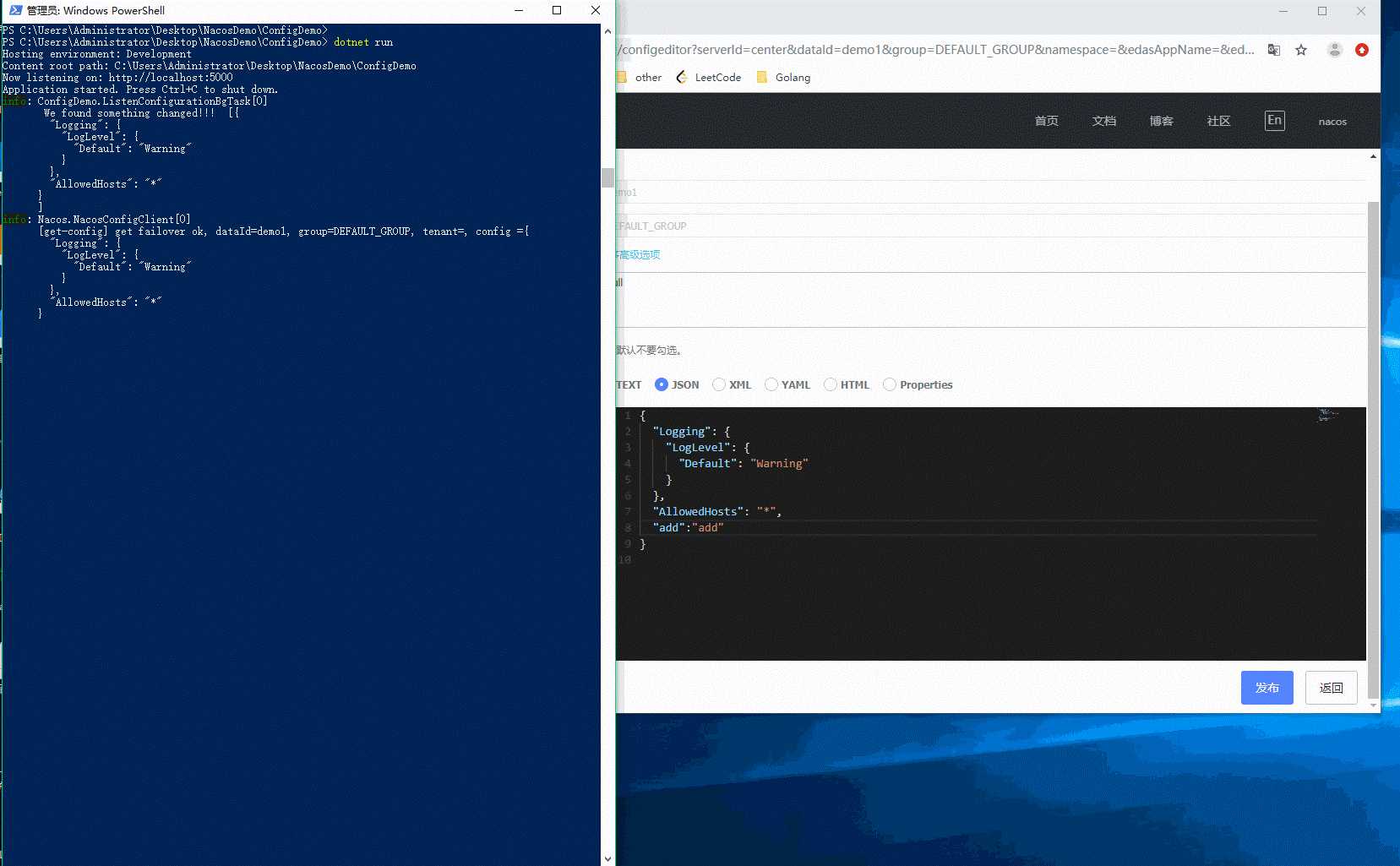The height and width of the screenshot is (866, 1400).
Task: Click the 发布 publish button
Action: click(x=1267, y=688)
